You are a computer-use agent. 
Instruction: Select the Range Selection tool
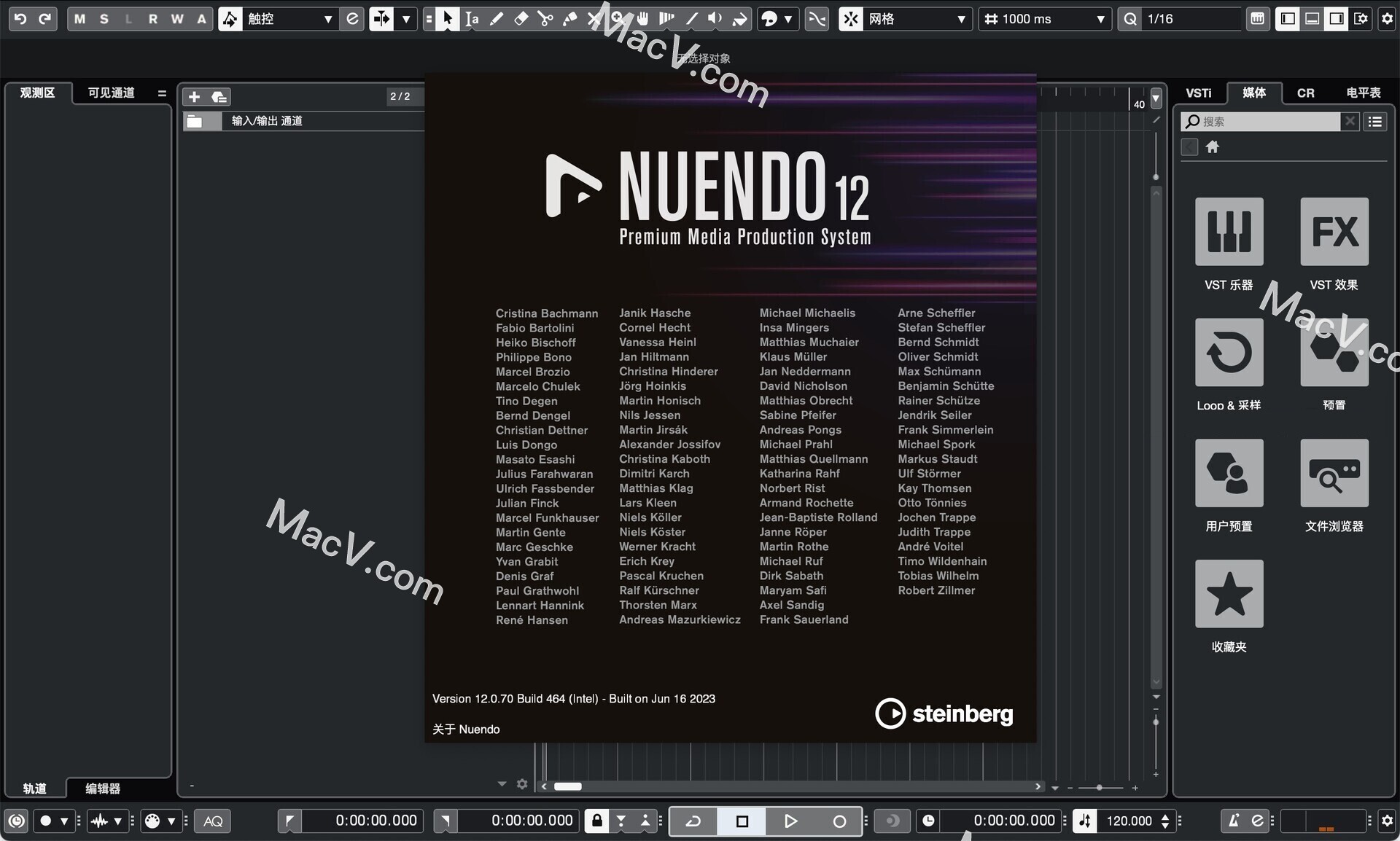(x=472, y=19)
